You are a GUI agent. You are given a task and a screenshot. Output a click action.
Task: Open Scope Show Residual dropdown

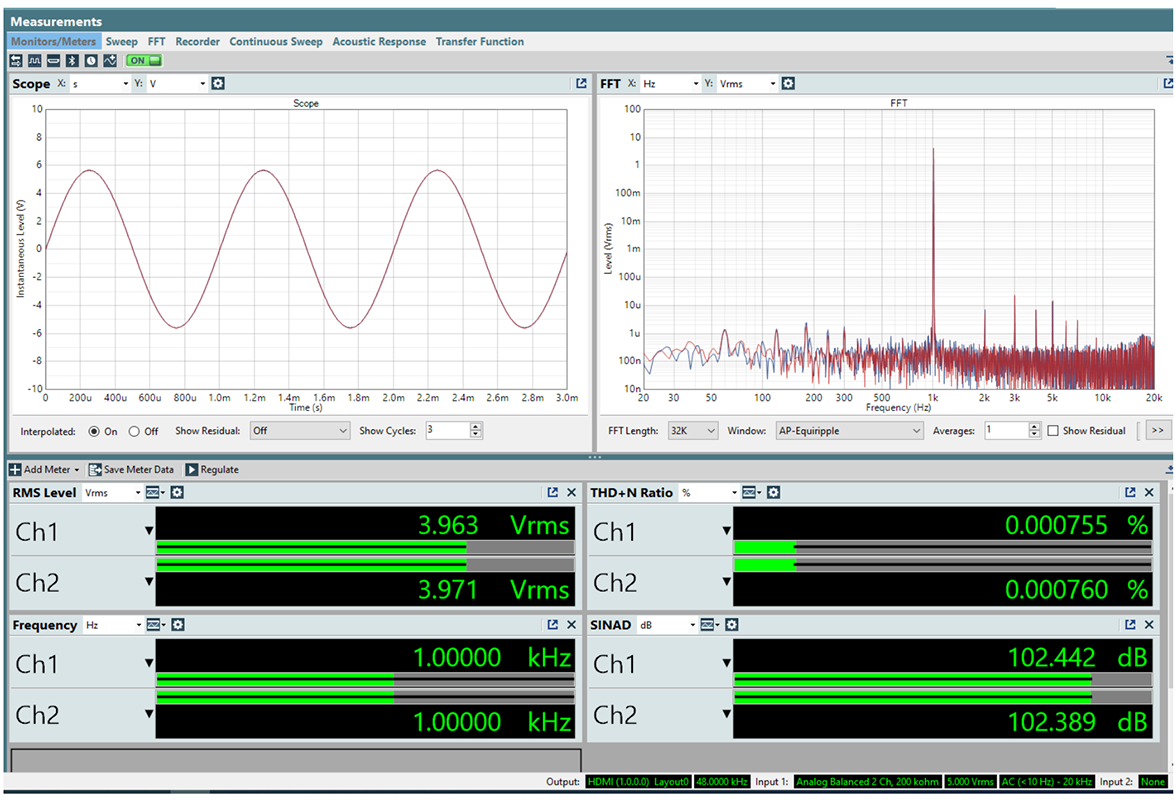coord(299,431)
